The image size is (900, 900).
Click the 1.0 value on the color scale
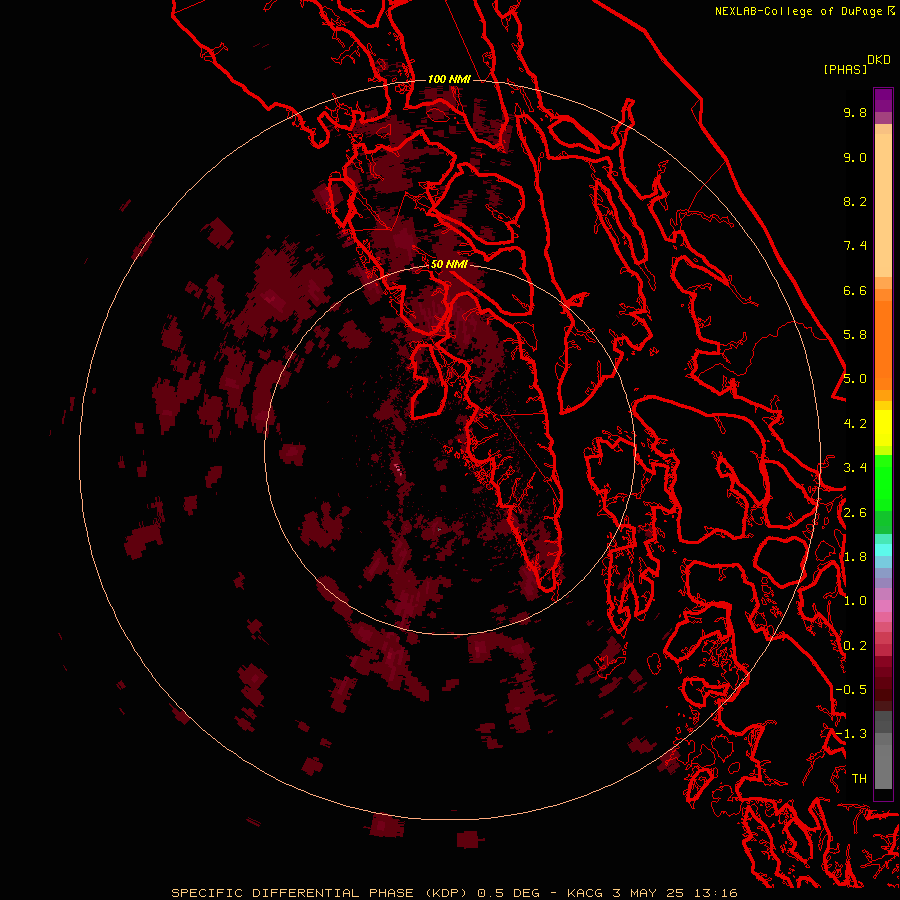point(855,601)
